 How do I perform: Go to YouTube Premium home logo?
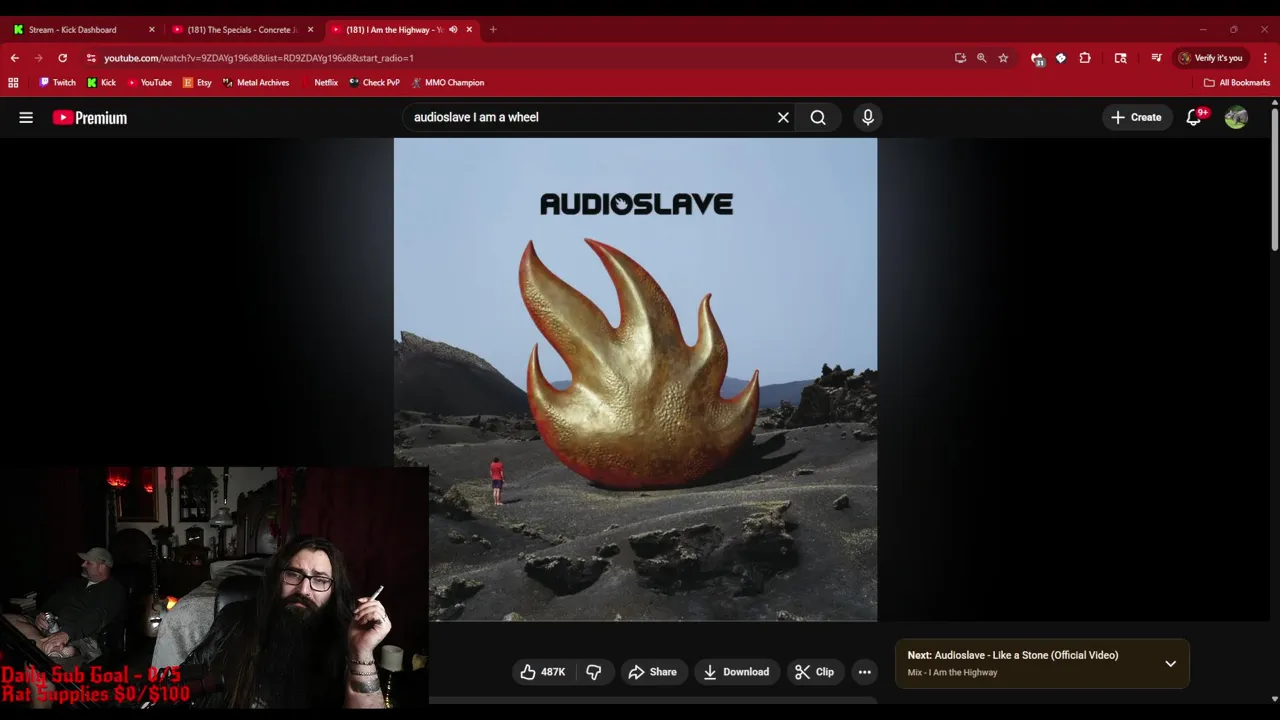click(x=90, y=118)
